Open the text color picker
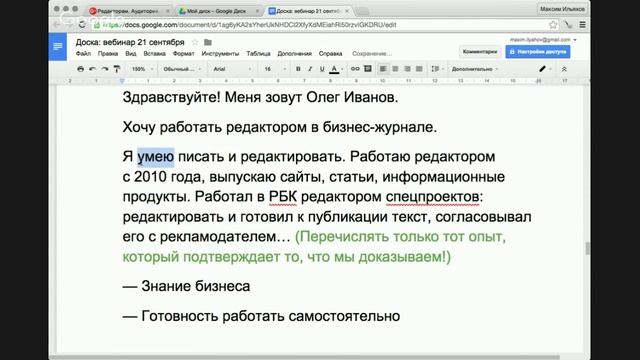Viewport: 640px width, 360px height. (x=334, y=69)
